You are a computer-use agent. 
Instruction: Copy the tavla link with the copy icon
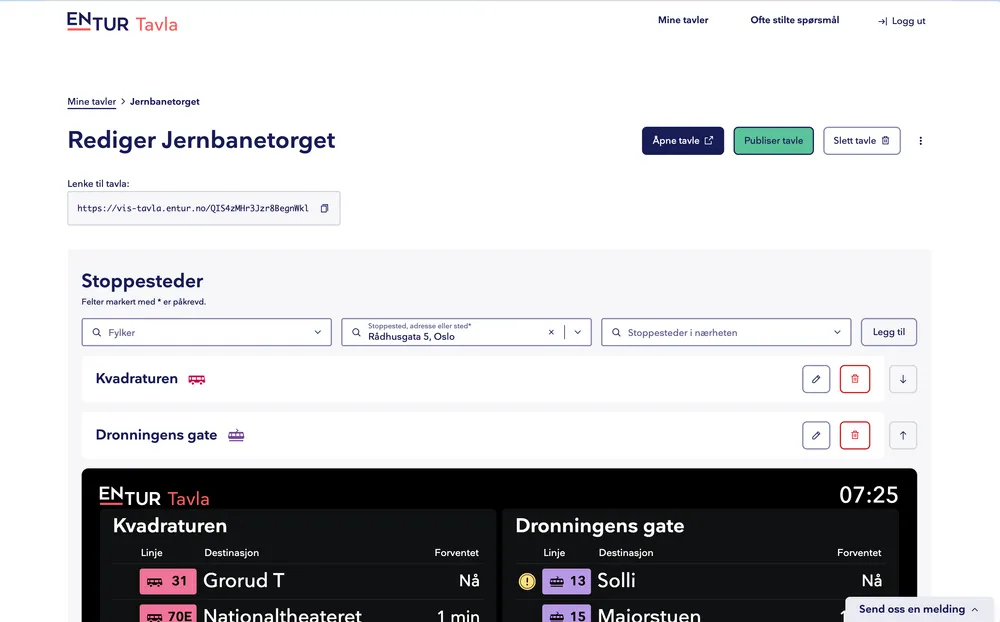324,208
